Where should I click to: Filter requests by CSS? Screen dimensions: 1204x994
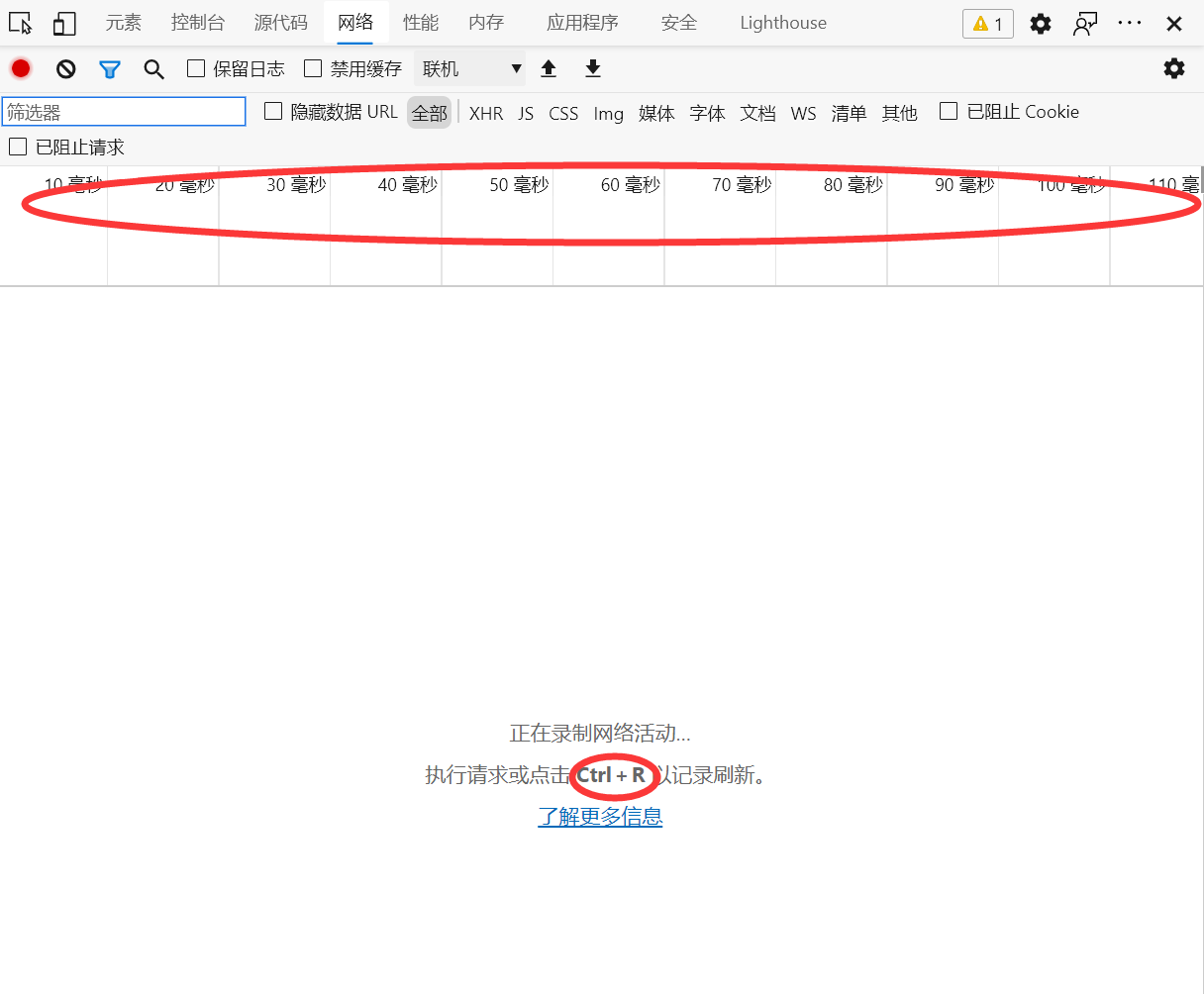[x=563, y=113]
